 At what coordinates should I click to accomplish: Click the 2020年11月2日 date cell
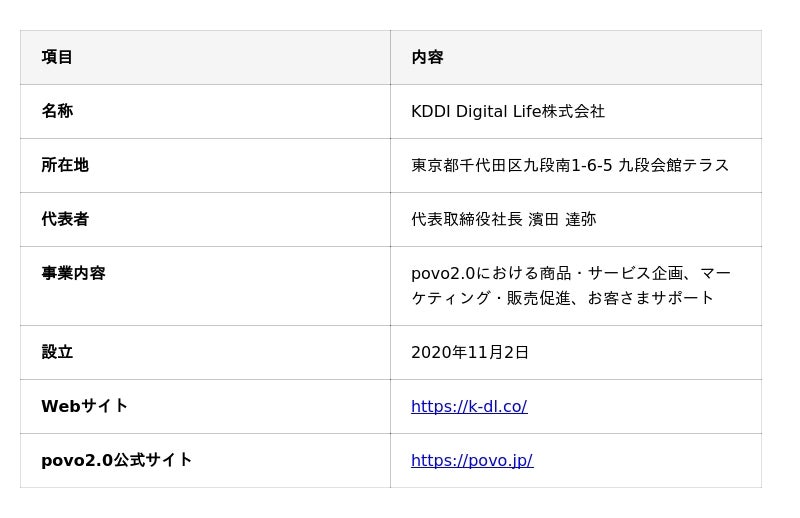(x=469, y=352)
